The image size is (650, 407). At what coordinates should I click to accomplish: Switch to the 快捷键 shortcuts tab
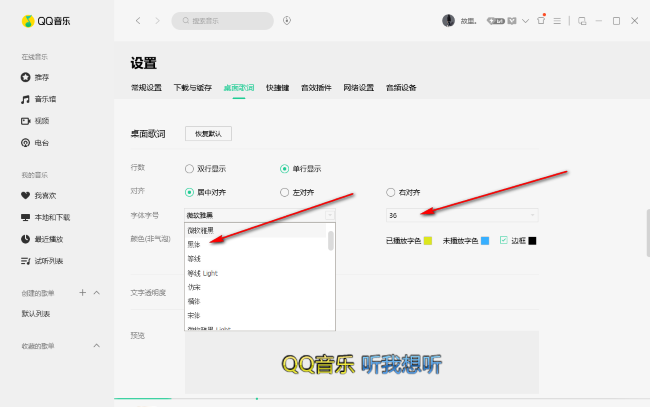click(x=277, y=88)
